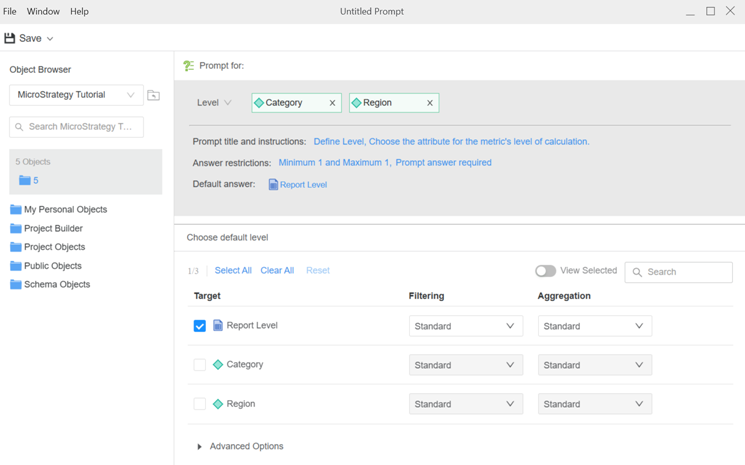Screen dimensions: 745x465
Task: Check the Region target checkbox
Action: click(x=200, y=404)
